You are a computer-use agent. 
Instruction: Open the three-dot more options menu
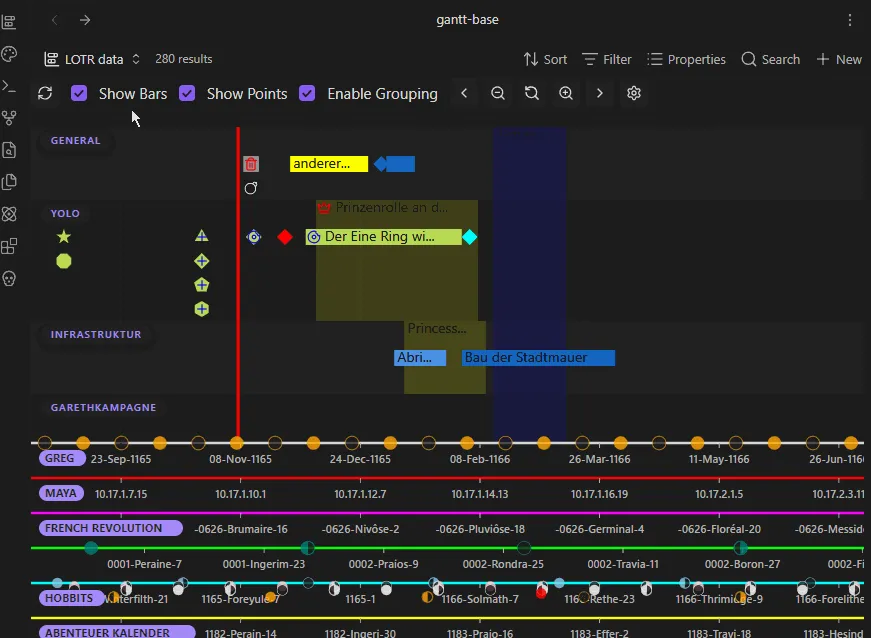(849, 21)
